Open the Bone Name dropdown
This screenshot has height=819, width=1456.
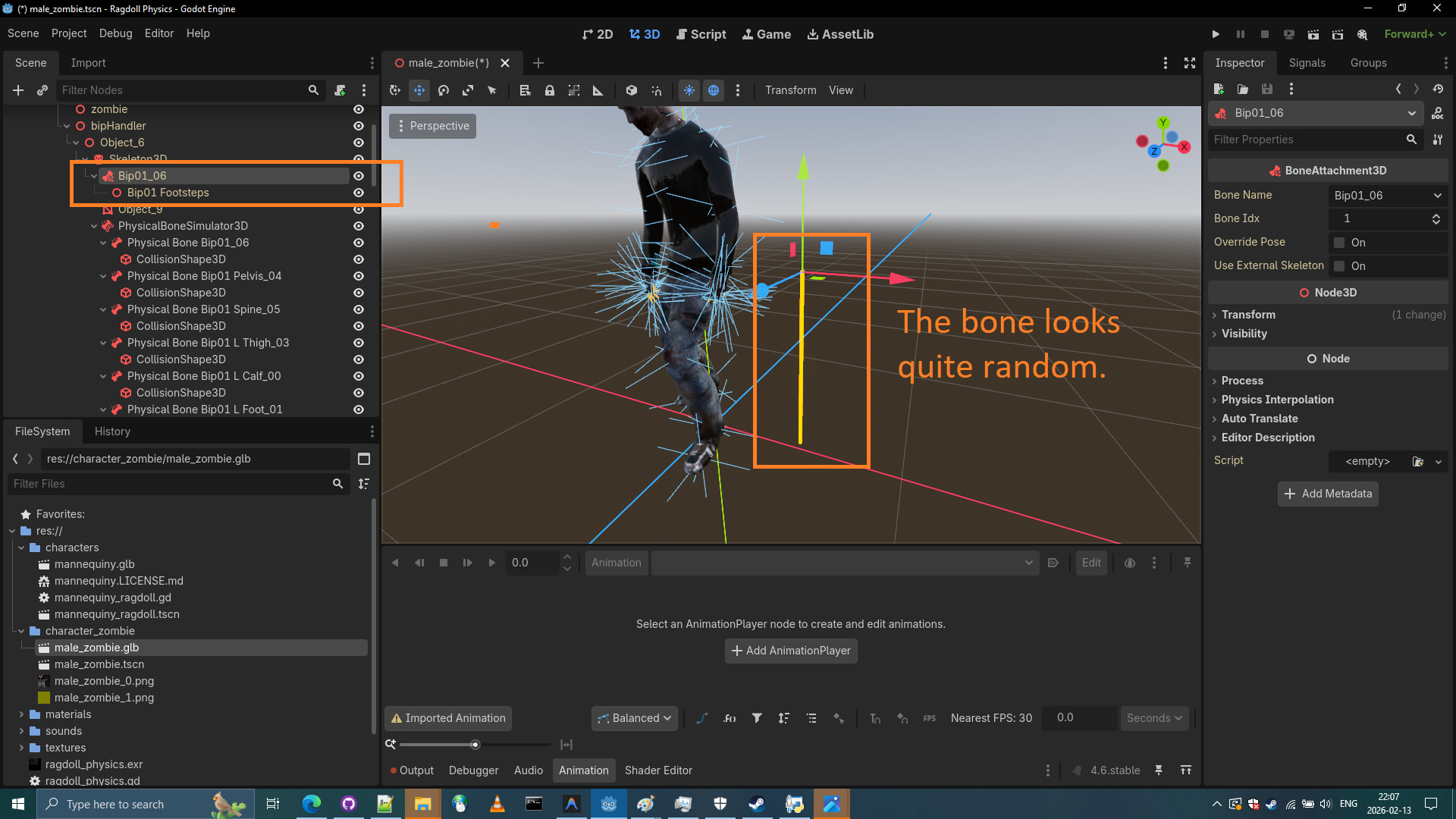(x=1387, y=196)
